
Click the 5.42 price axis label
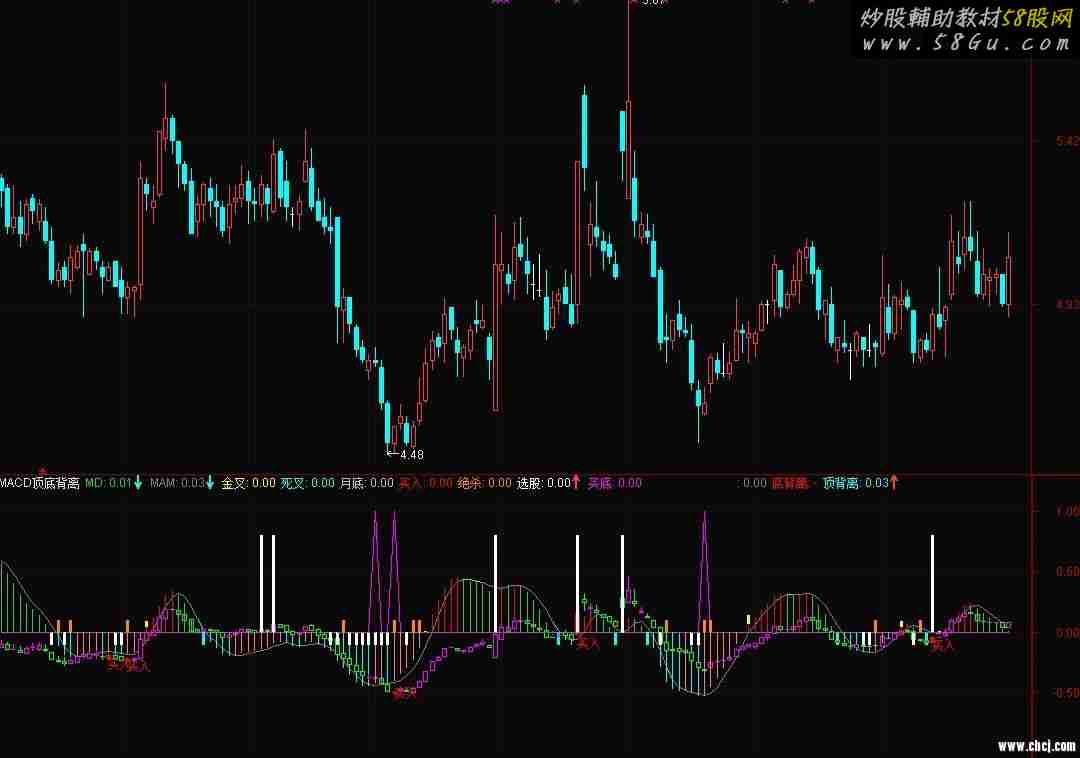pos(1068,141)
